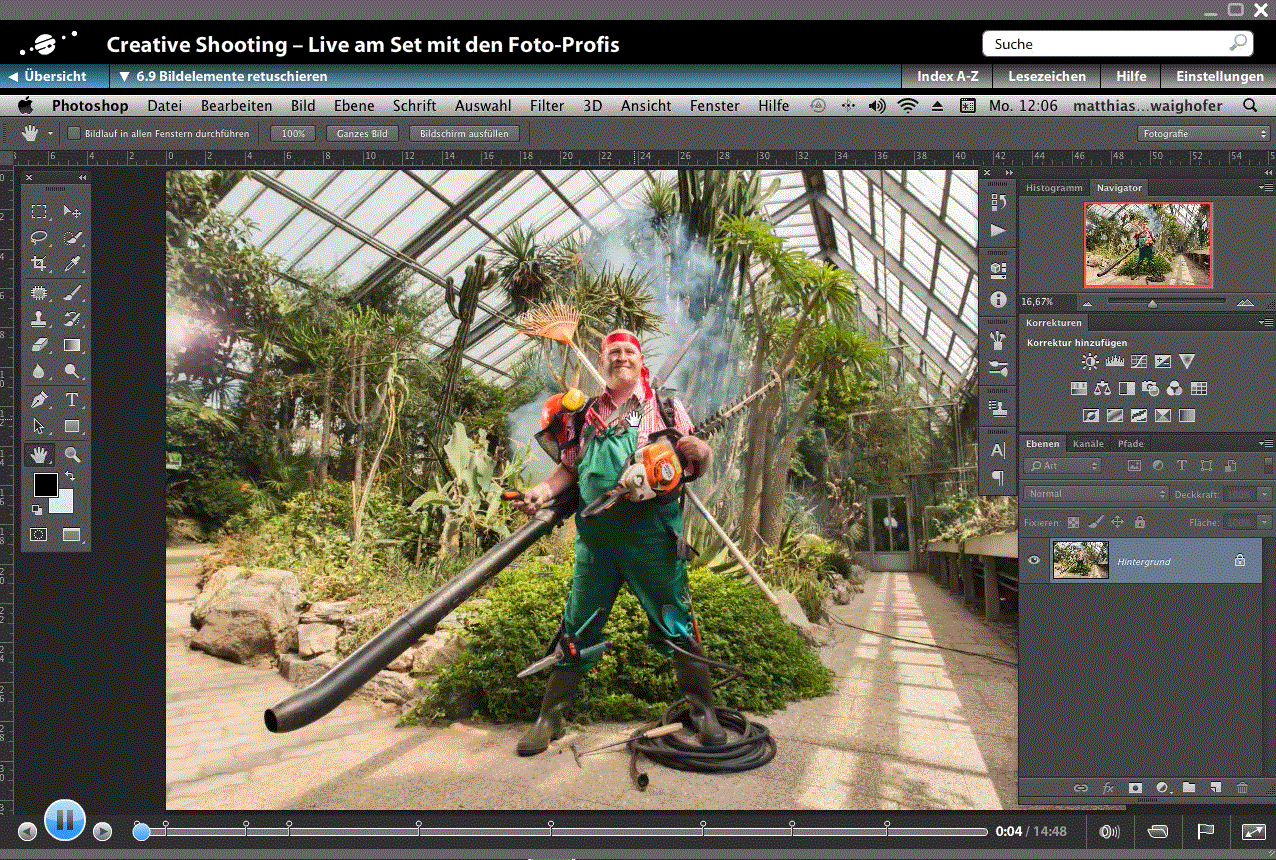Click the Ganzes Bild button
The width and height of the screenshot is (1276, 860).
362,133
